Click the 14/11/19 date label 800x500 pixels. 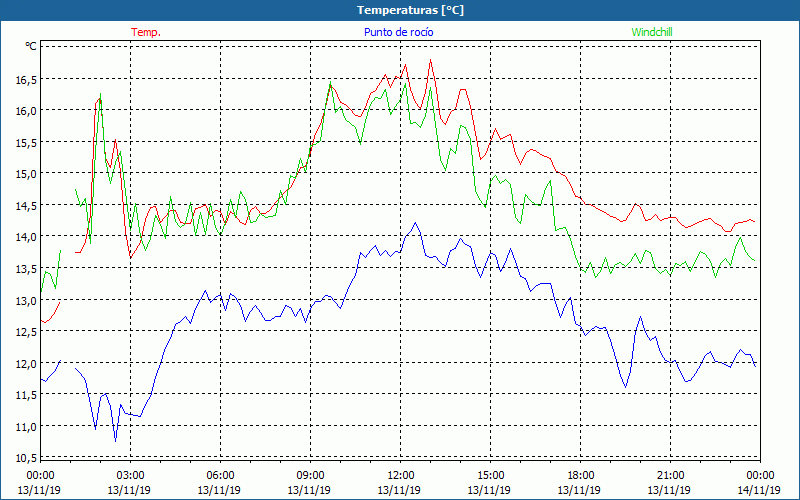(759, 490)
